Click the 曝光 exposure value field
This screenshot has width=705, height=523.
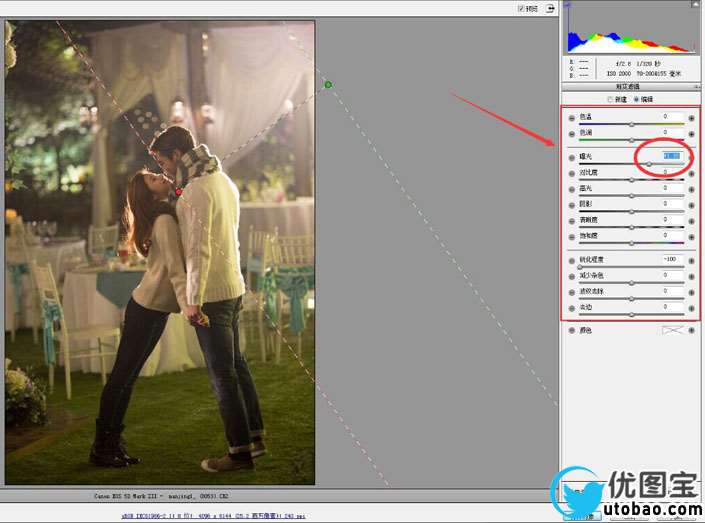tap(671, 156)
